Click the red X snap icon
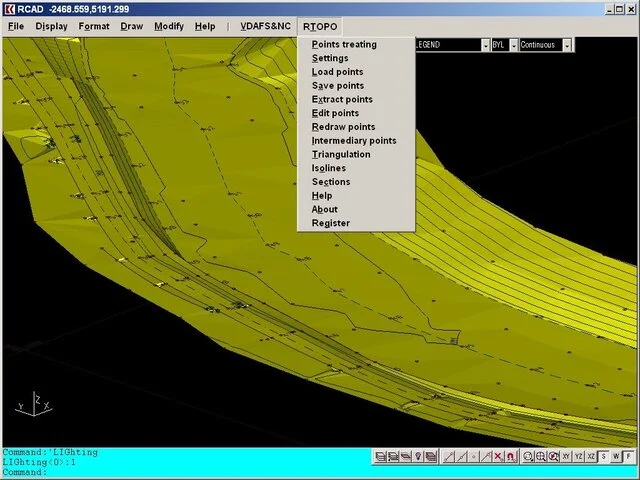Viewport: 640px width, 480px height. point(497,456)
